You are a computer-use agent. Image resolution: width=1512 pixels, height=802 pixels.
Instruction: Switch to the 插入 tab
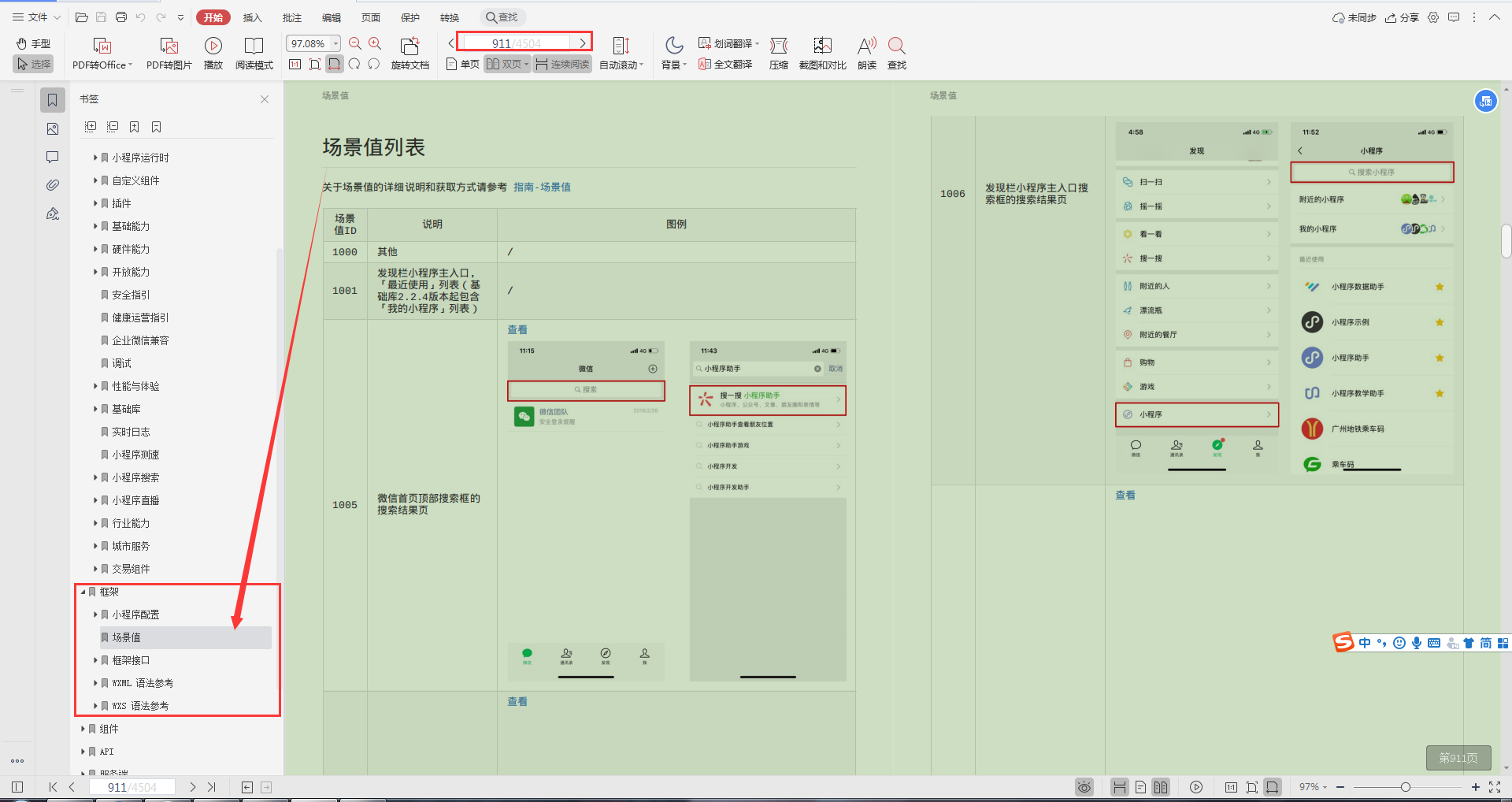pos(252,17)
